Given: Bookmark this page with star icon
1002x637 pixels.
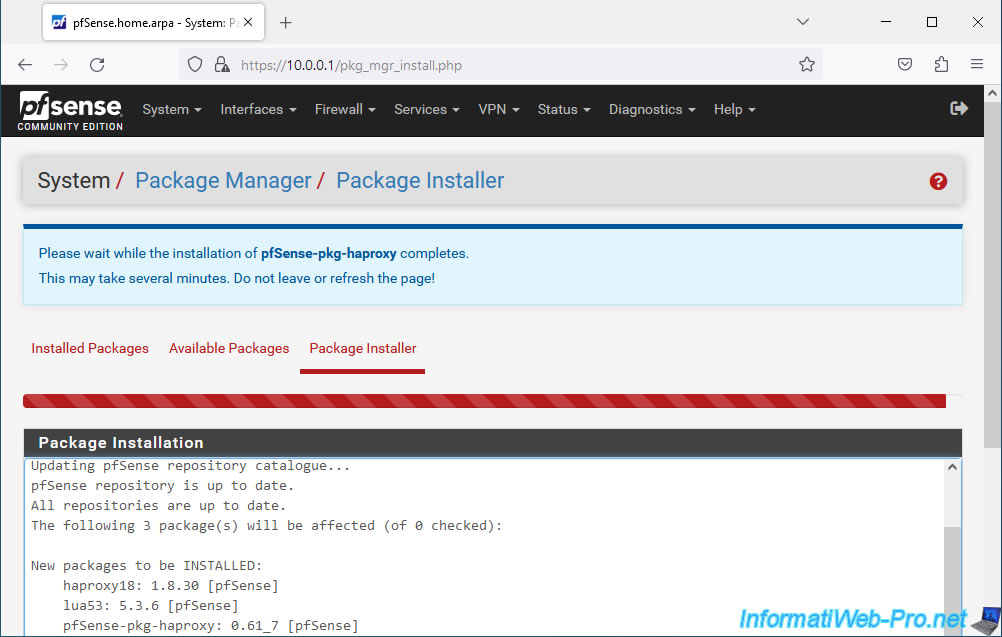Looking at the screenshot, I should [x=806, y=65].
